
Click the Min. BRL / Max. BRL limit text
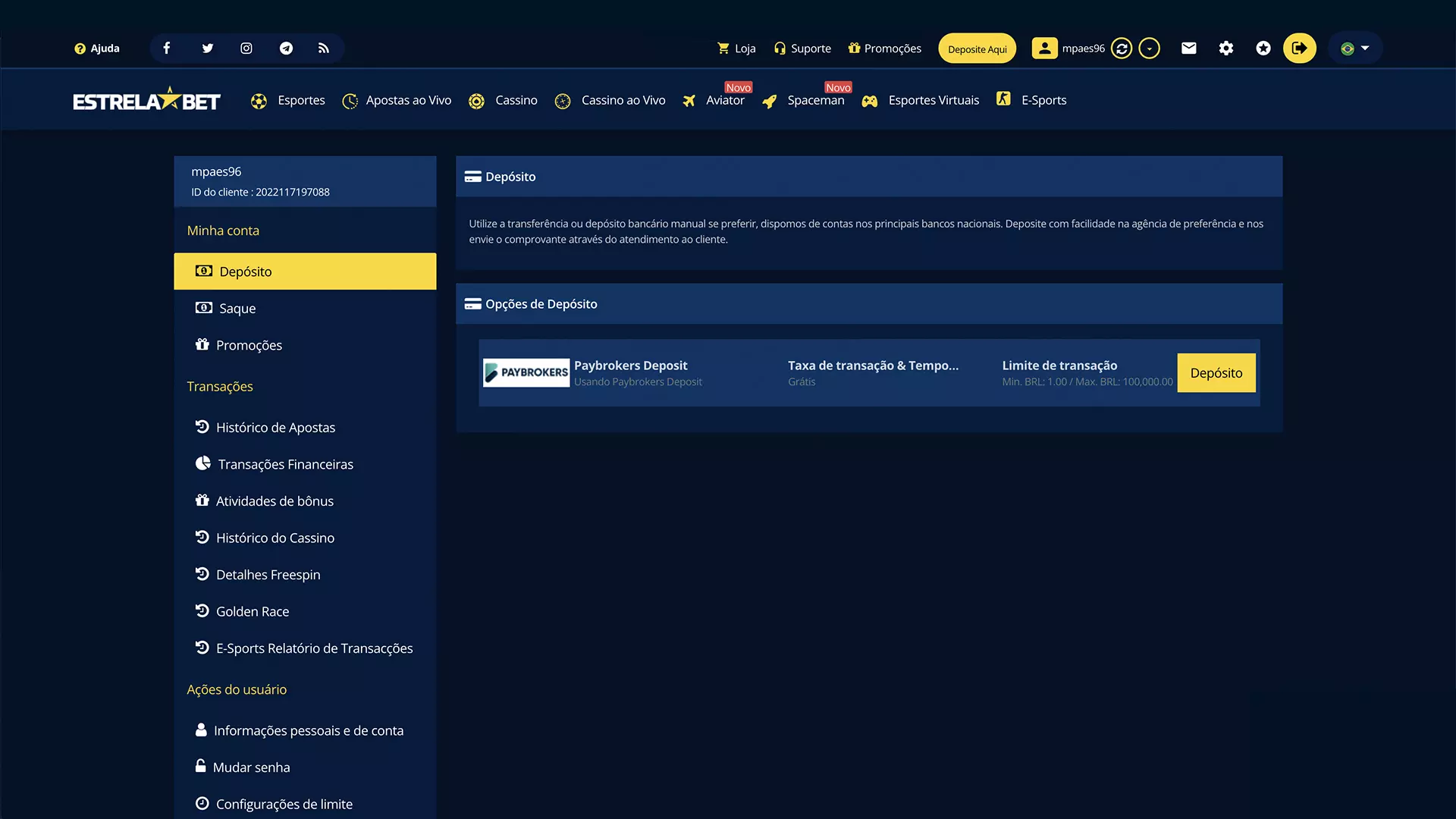(1087, 382)
